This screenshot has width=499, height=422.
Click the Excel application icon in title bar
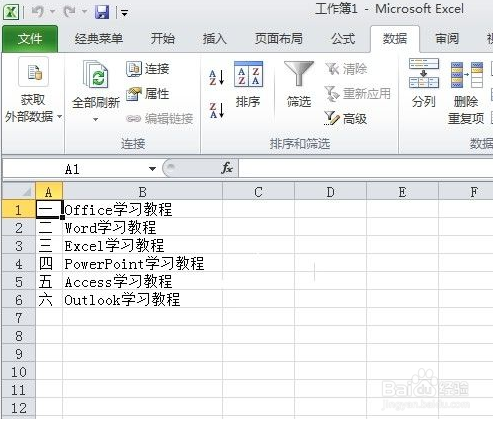point(11,12)
